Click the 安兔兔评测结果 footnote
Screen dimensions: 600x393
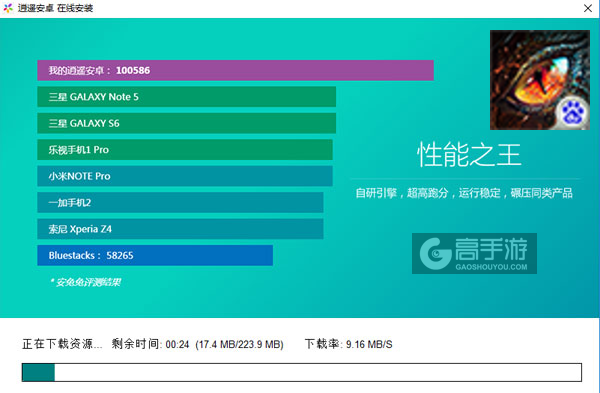pyautogui.click(x=86, y=282)
